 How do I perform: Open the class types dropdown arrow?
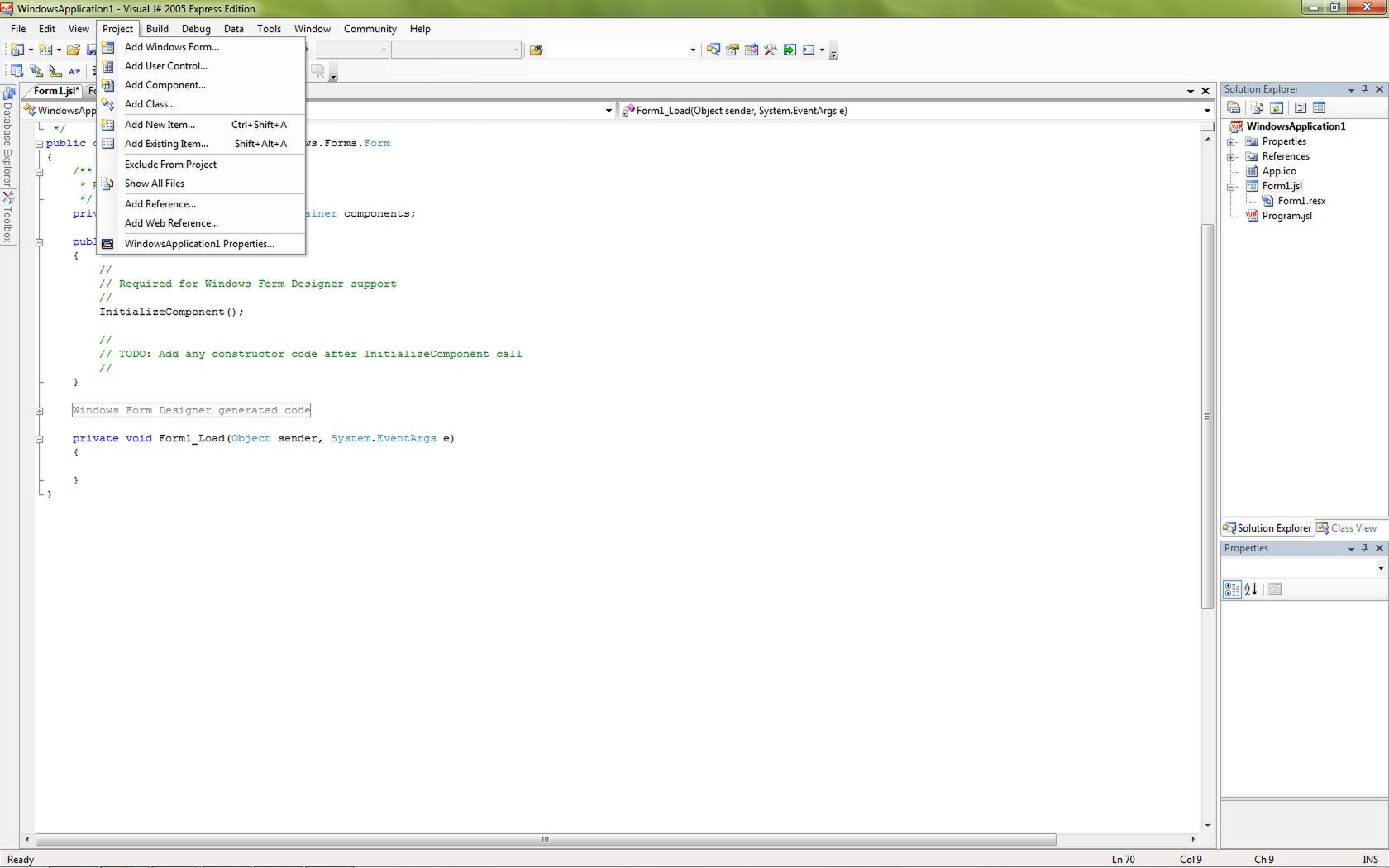tap(609, 111)
